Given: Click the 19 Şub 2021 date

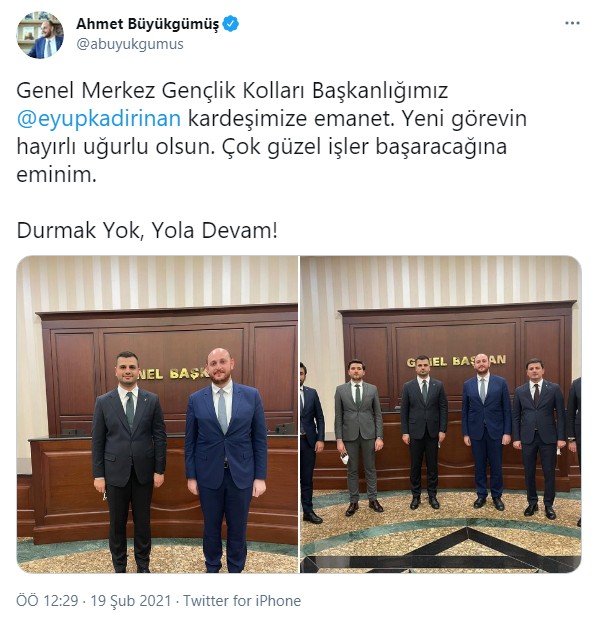Looking at the screenshot, I should tap(131, 600).
